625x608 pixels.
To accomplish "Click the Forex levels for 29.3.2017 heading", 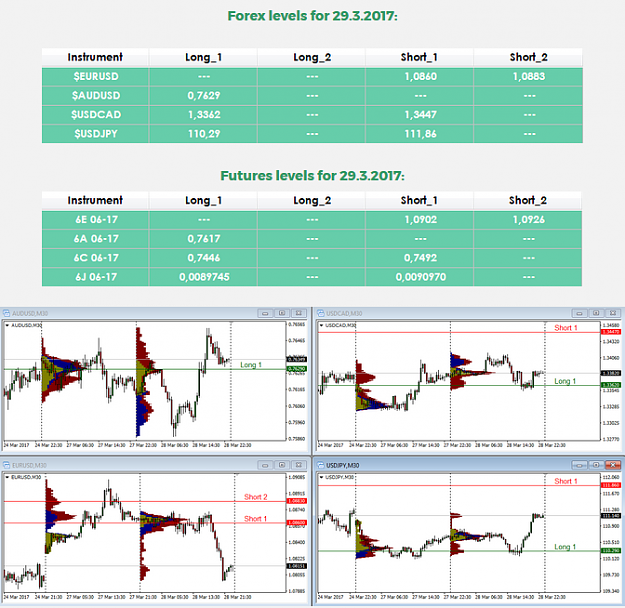I will pyautogui.click(x=312, y=16).
